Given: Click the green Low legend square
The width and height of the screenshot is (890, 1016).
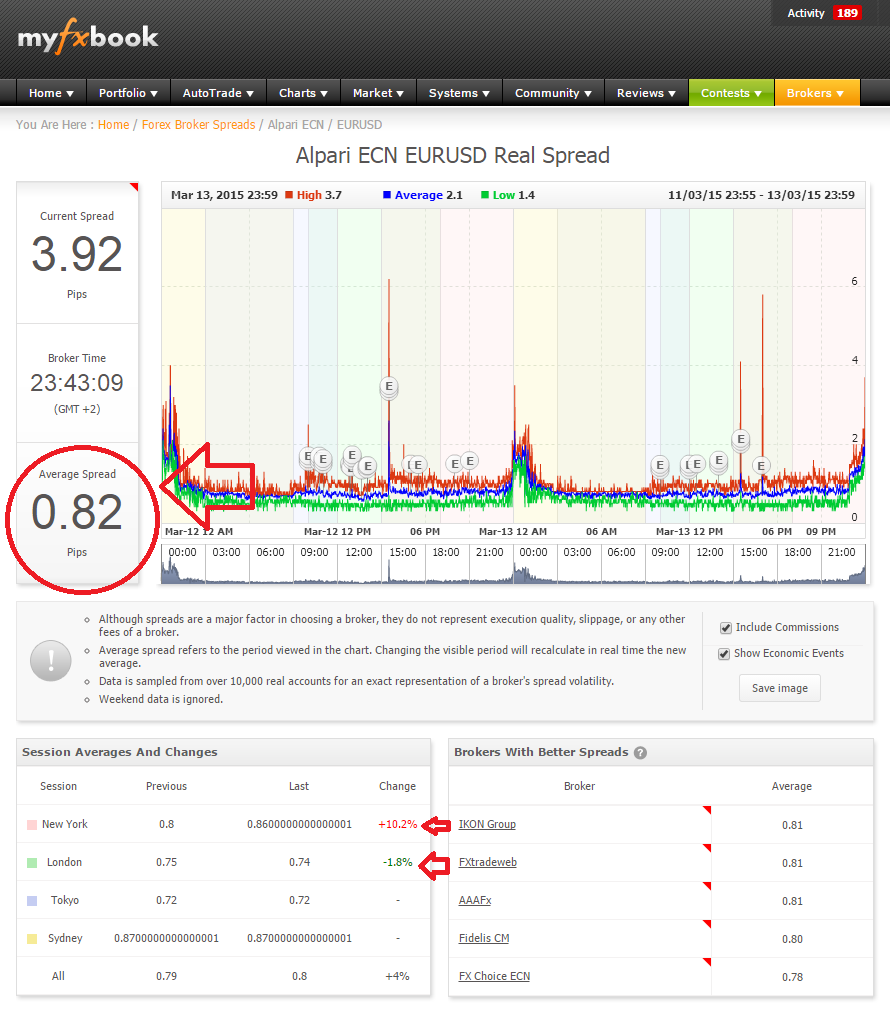Looking at the screenshot, I should (x=485, y=195).
